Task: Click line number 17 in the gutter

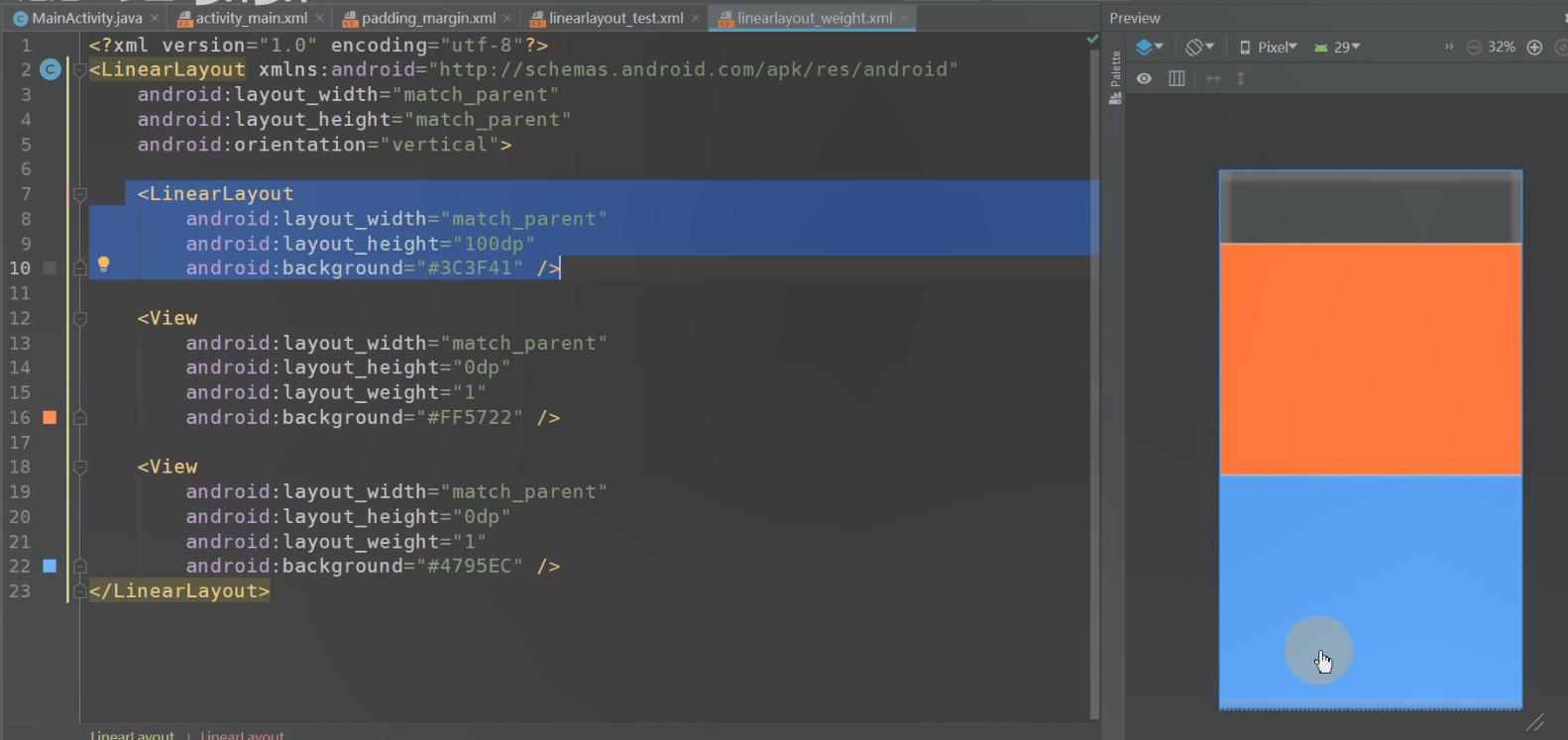Action: tap(20, 442)
